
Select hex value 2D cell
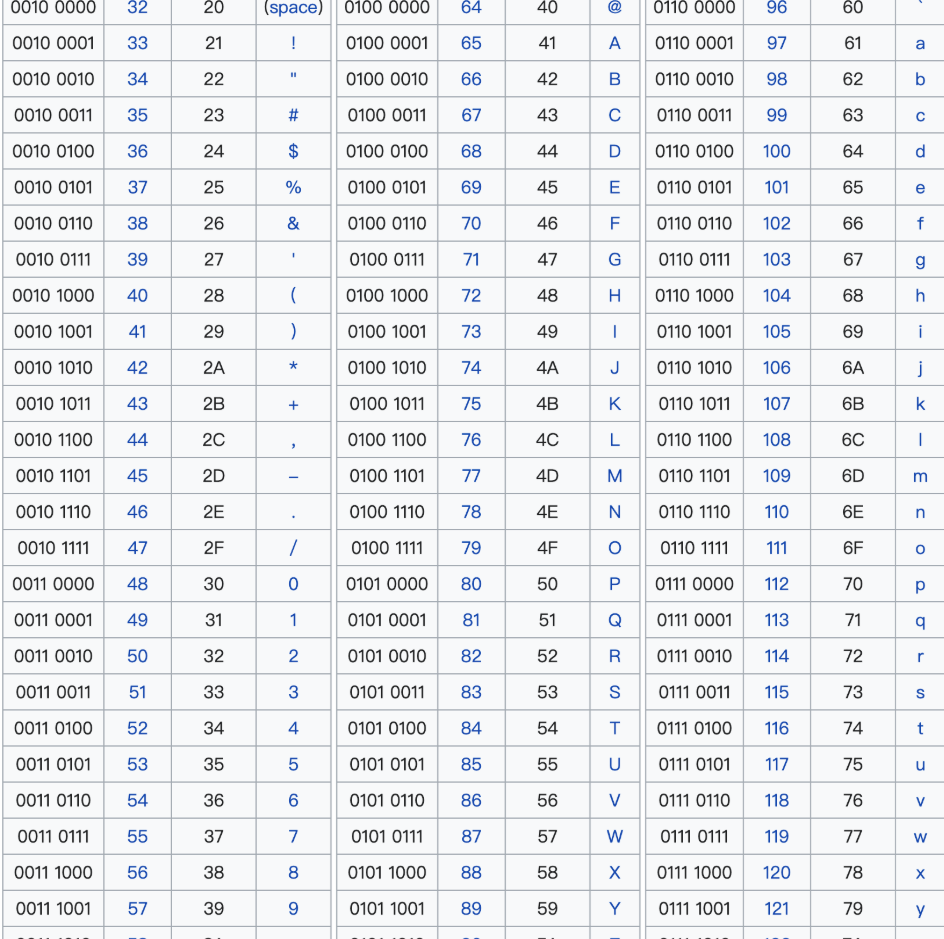tap(214, 477)
